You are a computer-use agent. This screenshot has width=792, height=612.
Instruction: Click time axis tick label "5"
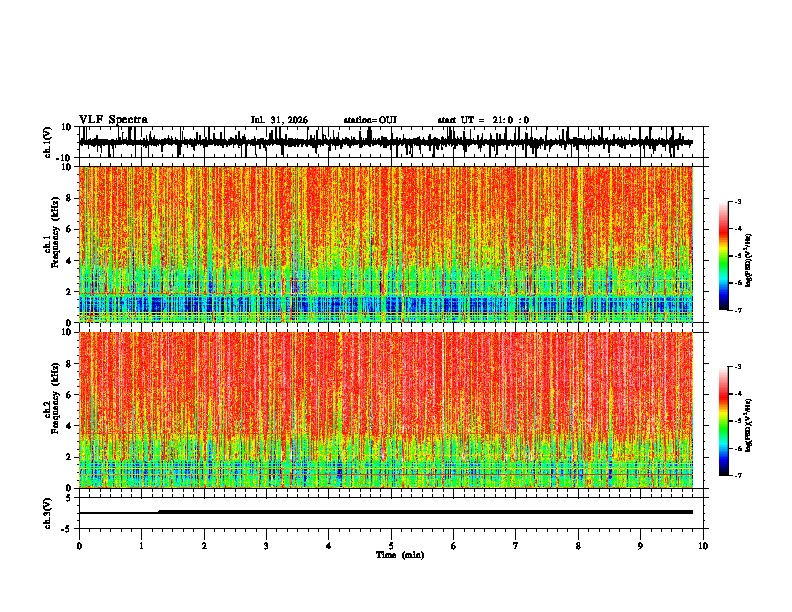(391, 546)
